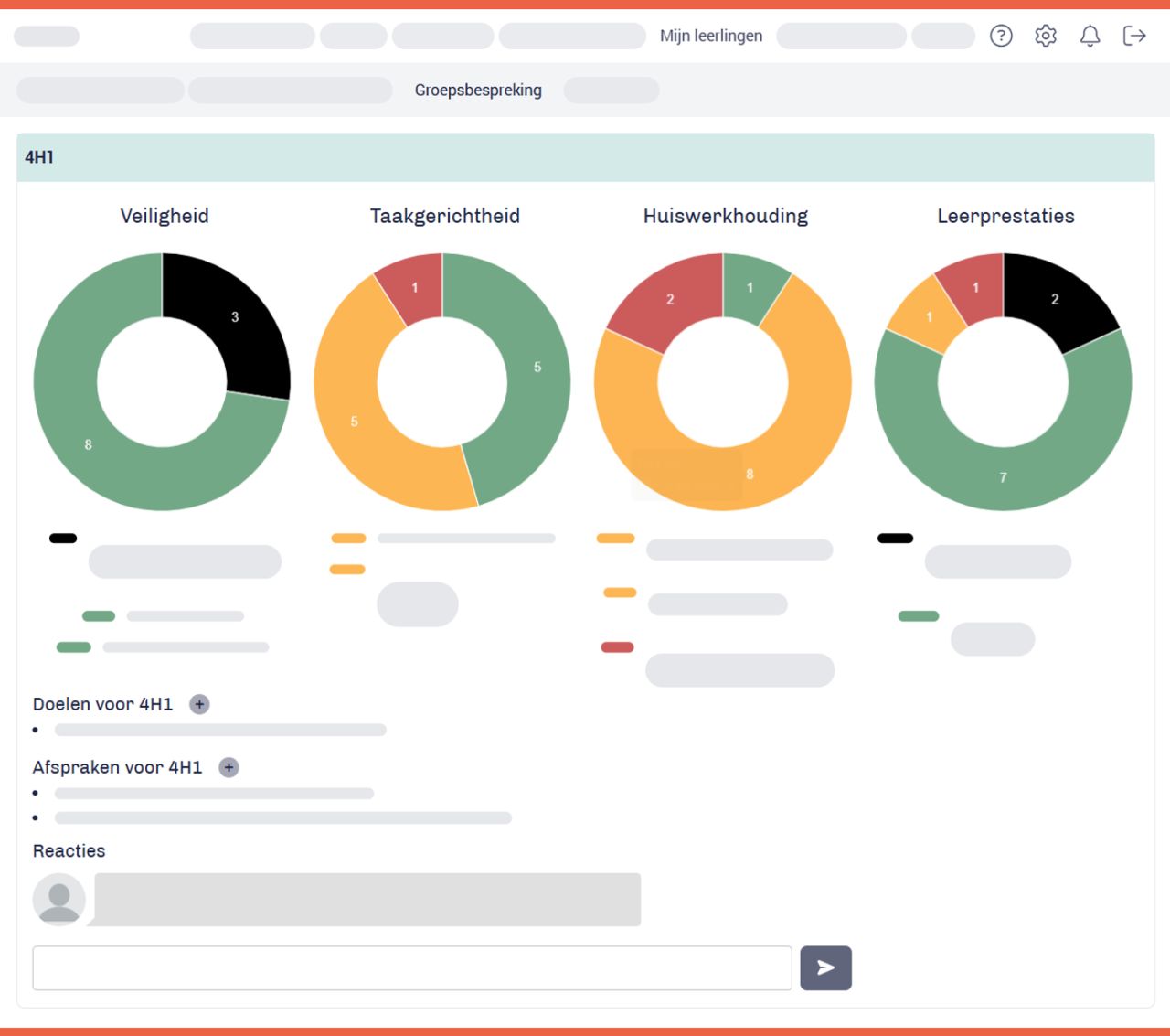The image size is (1170, 1036).
Task: Click the reaction text input field
Action: (412, 967)
